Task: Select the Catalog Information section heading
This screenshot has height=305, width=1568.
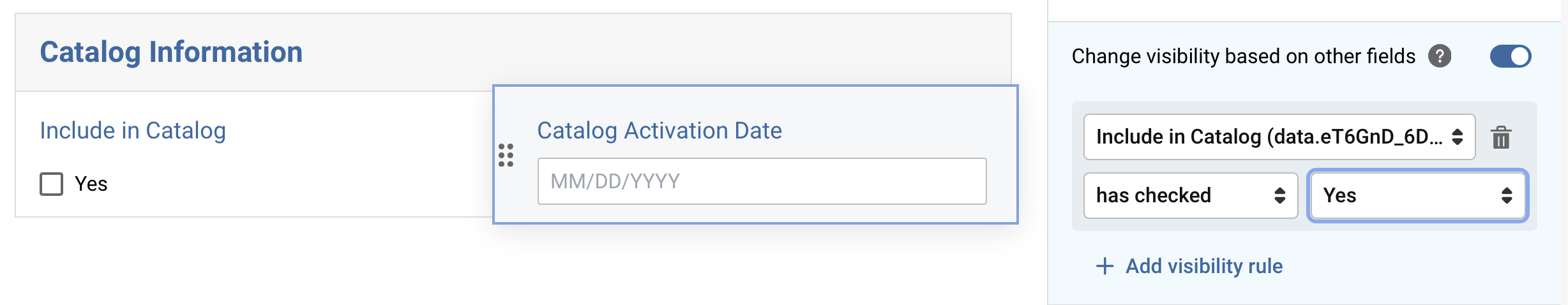Action: [x=171, y=52]
